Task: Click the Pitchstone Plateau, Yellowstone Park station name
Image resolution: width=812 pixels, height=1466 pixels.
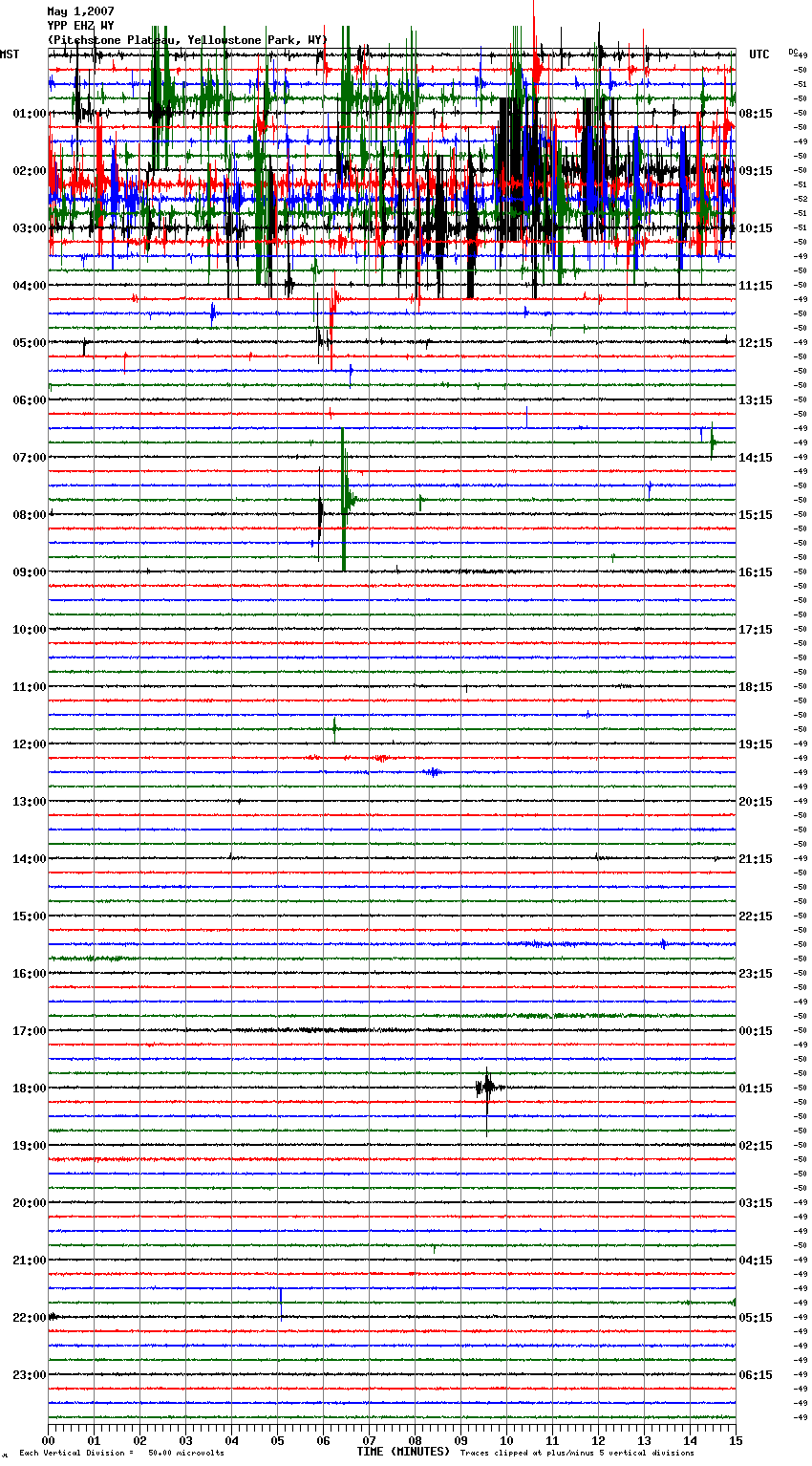Action: tap(187, 40)
